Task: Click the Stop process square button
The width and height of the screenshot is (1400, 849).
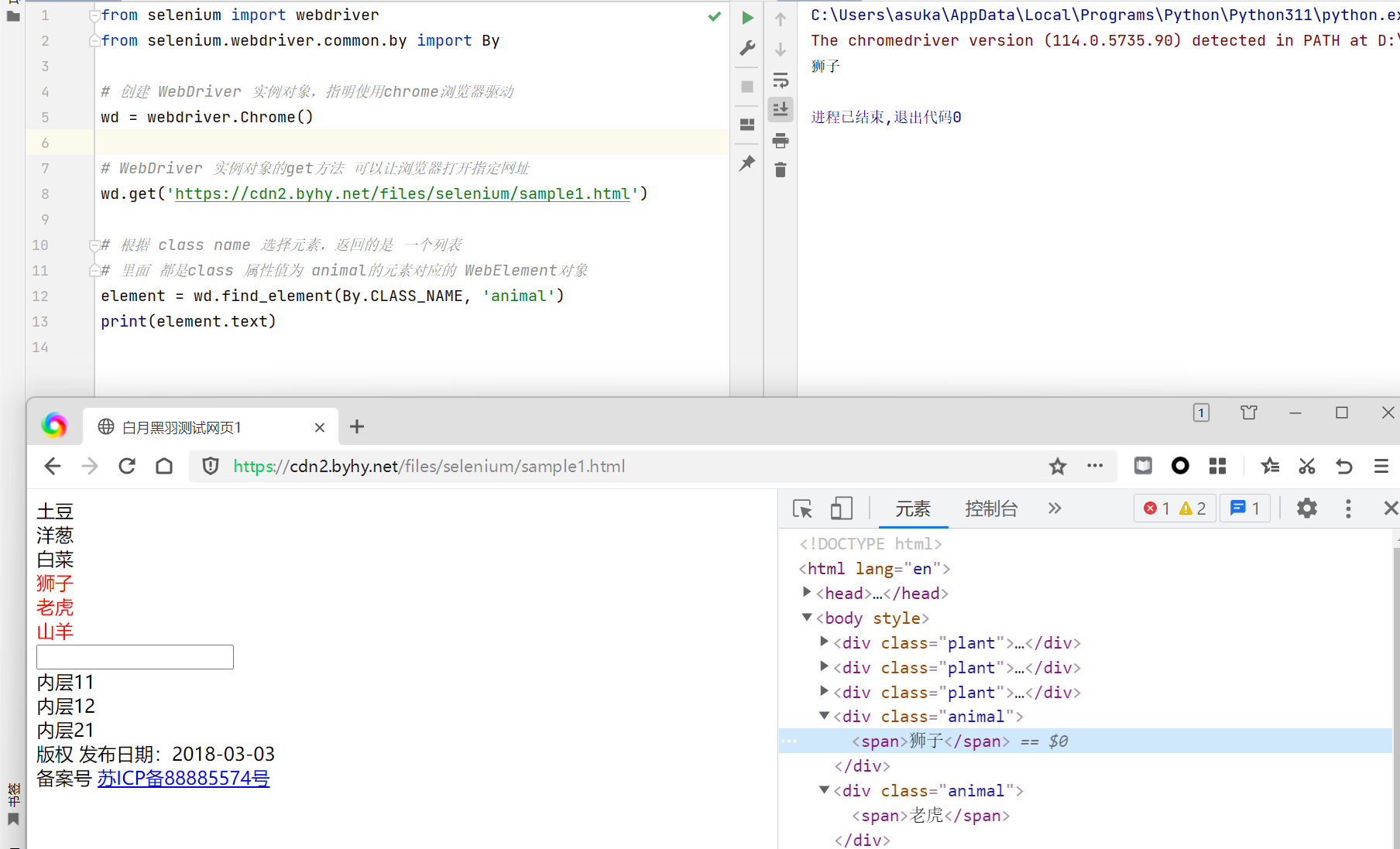Action: click(x=747, y=87)
